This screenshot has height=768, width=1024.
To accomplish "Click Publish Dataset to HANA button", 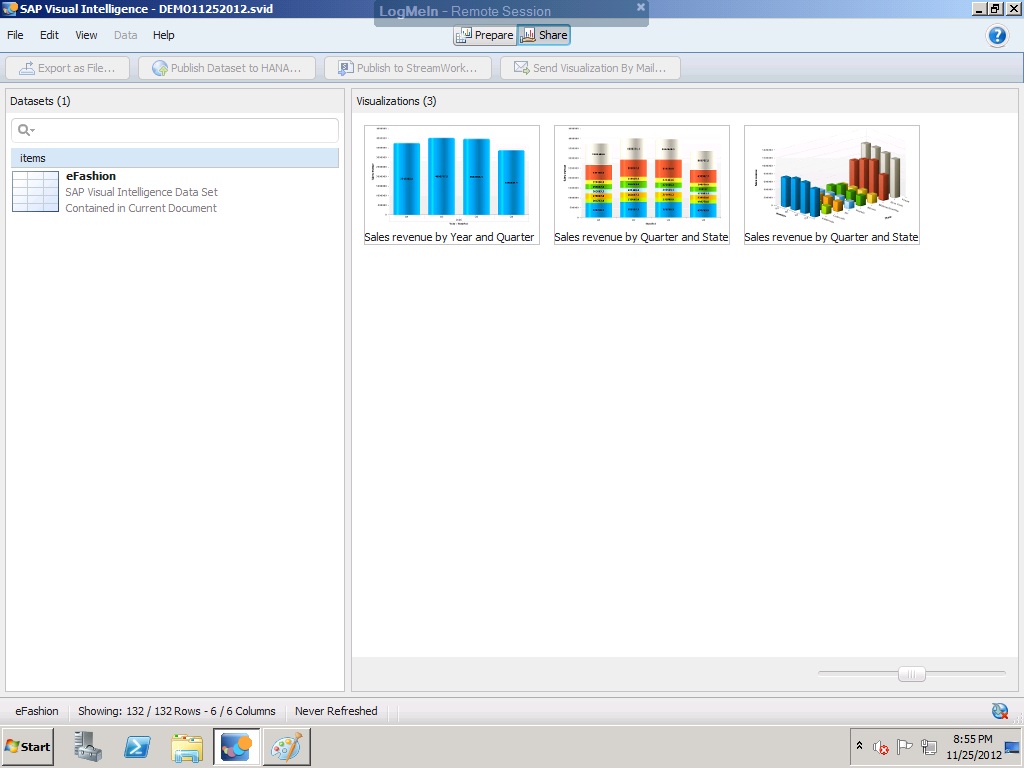I will click(x=227, y=68).
